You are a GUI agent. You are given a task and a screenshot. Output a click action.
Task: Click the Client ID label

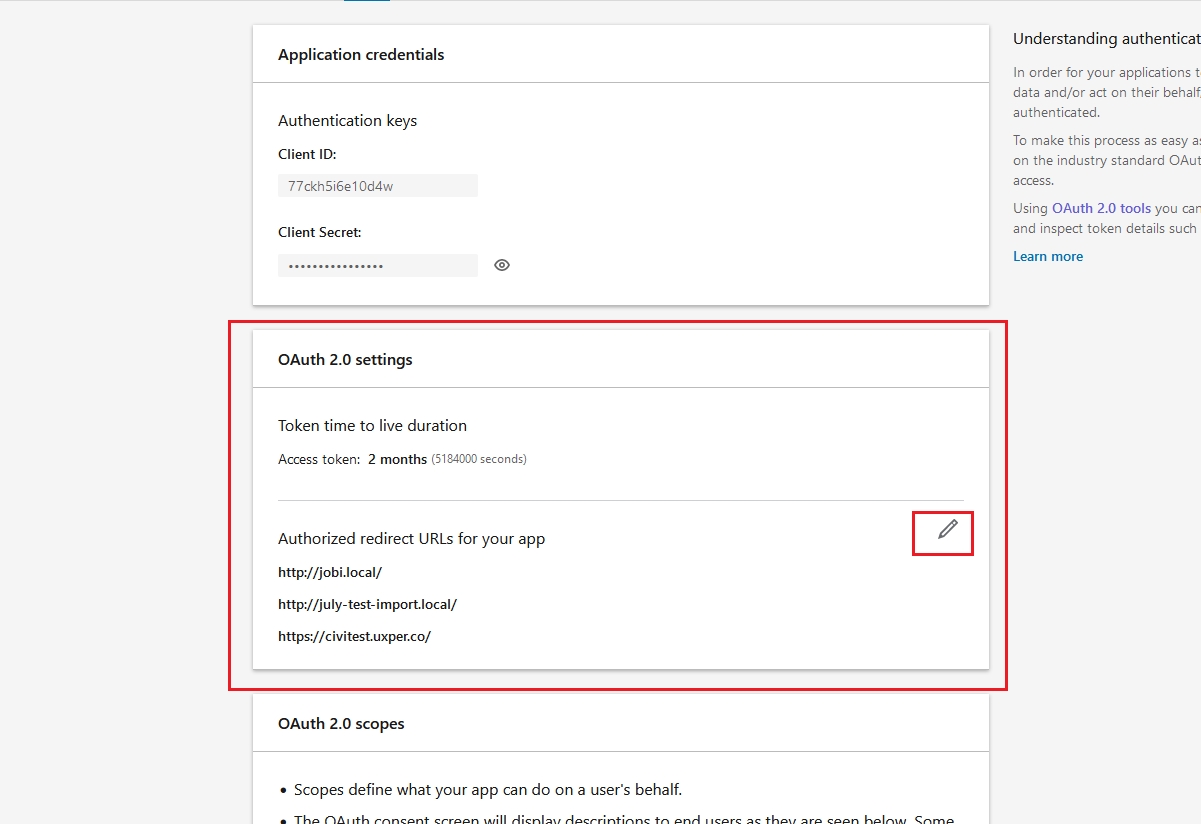[307, 154]
